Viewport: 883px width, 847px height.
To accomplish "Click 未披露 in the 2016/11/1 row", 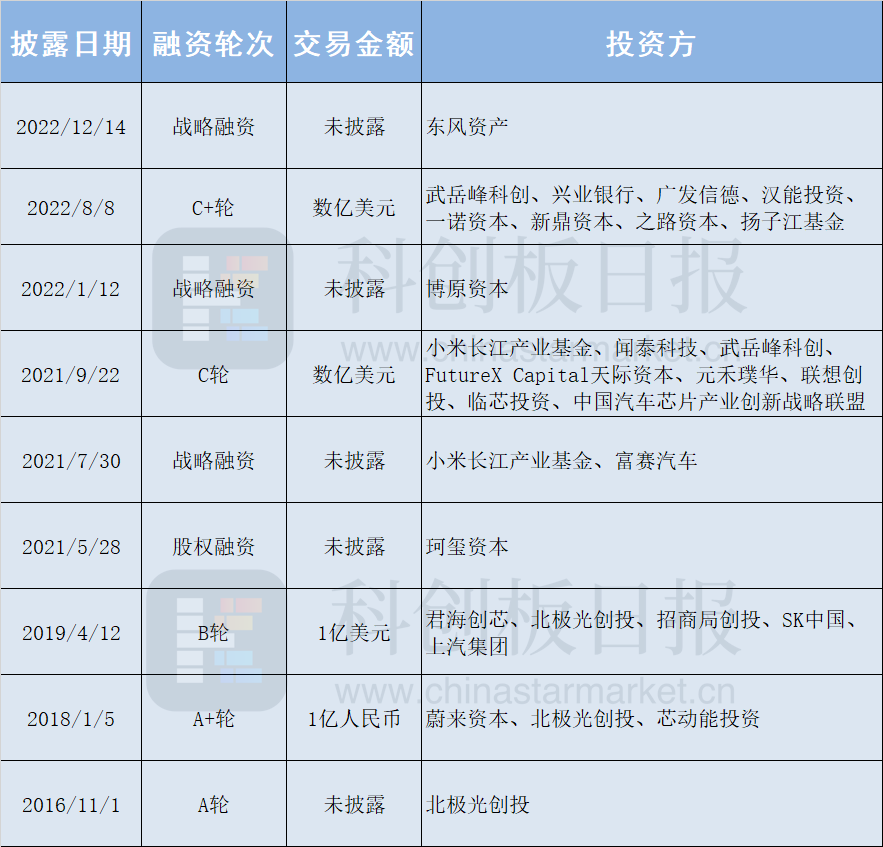I will 354,805.
